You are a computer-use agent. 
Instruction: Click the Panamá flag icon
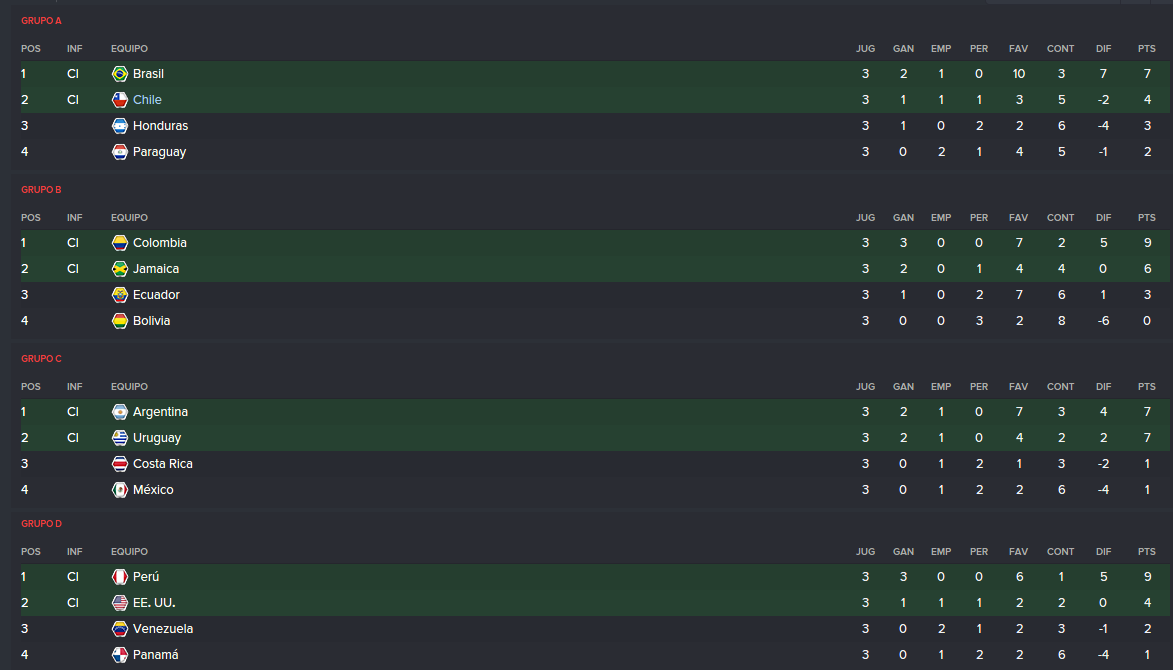coord(120,655)
